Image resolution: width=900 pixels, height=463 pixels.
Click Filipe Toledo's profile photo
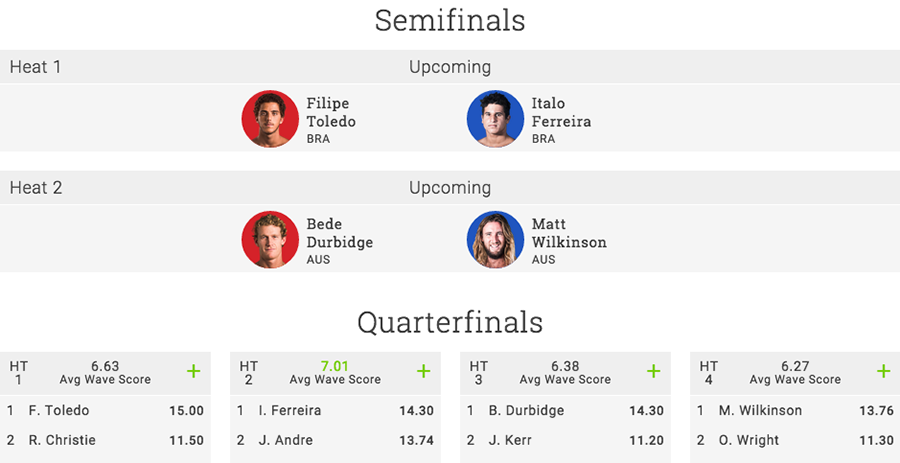tap(270, 119)
